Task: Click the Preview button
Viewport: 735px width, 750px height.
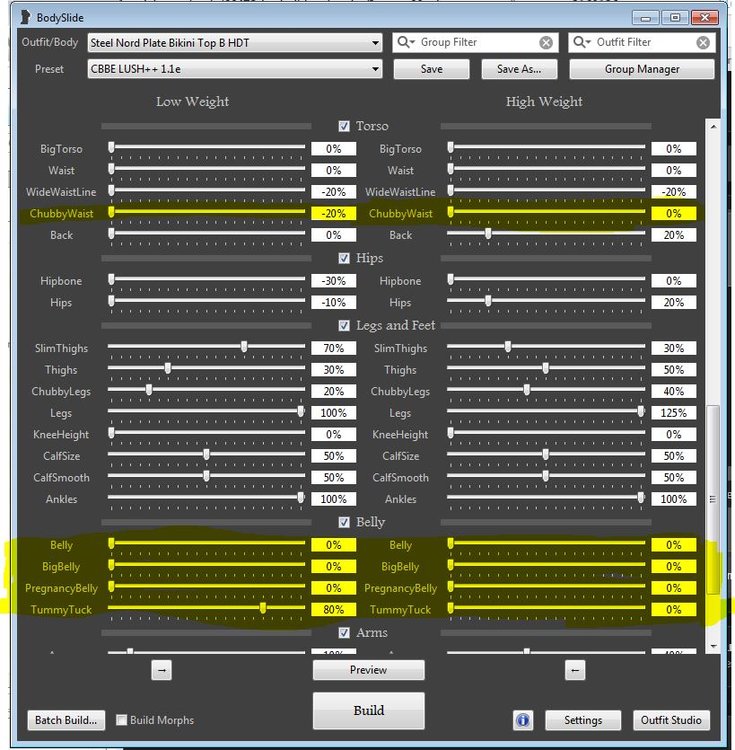Action: pyautogui.click(x=368, y=670)
